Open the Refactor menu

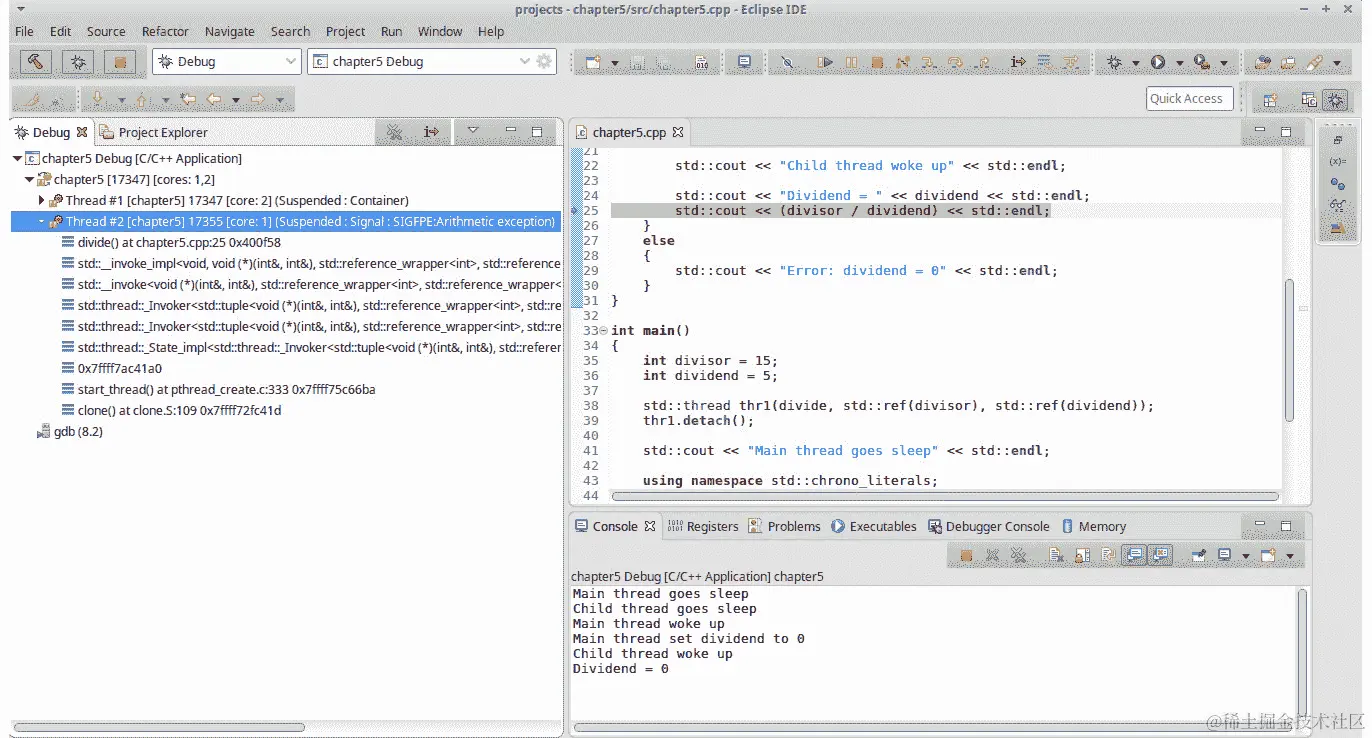pyautogui.click(x=165, y=31)
